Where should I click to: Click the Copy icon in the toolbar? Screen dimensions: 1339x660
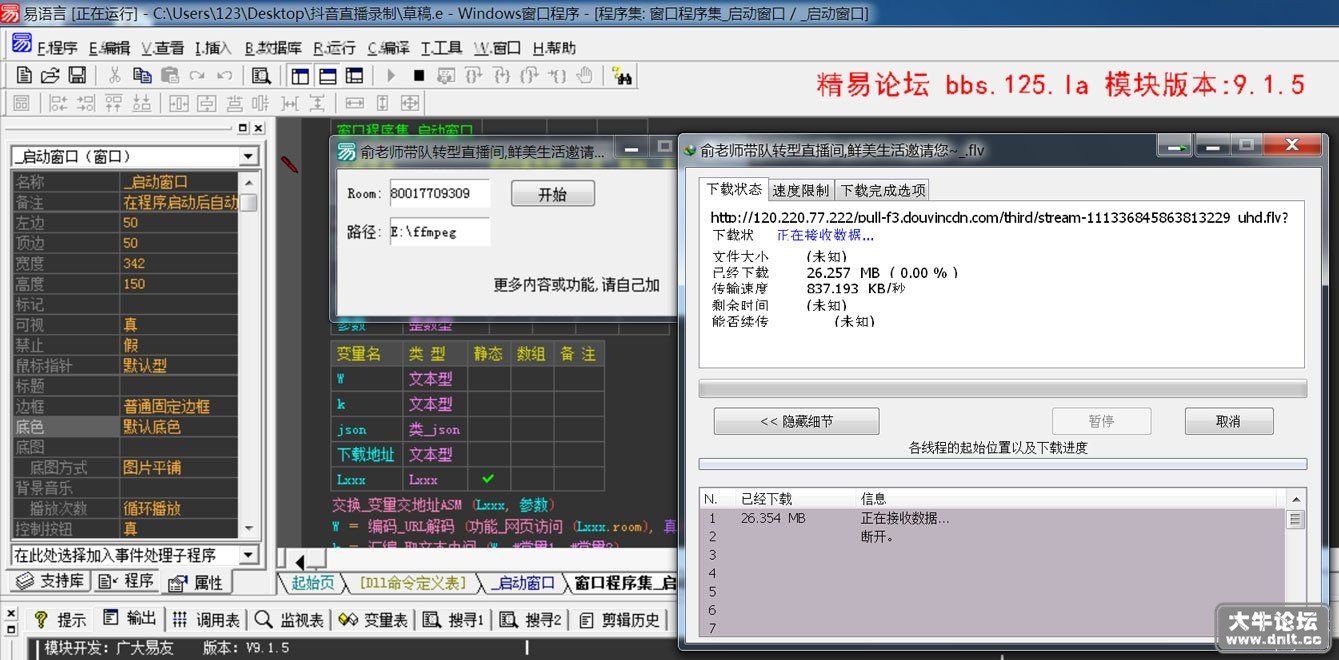tap(142, 75)
